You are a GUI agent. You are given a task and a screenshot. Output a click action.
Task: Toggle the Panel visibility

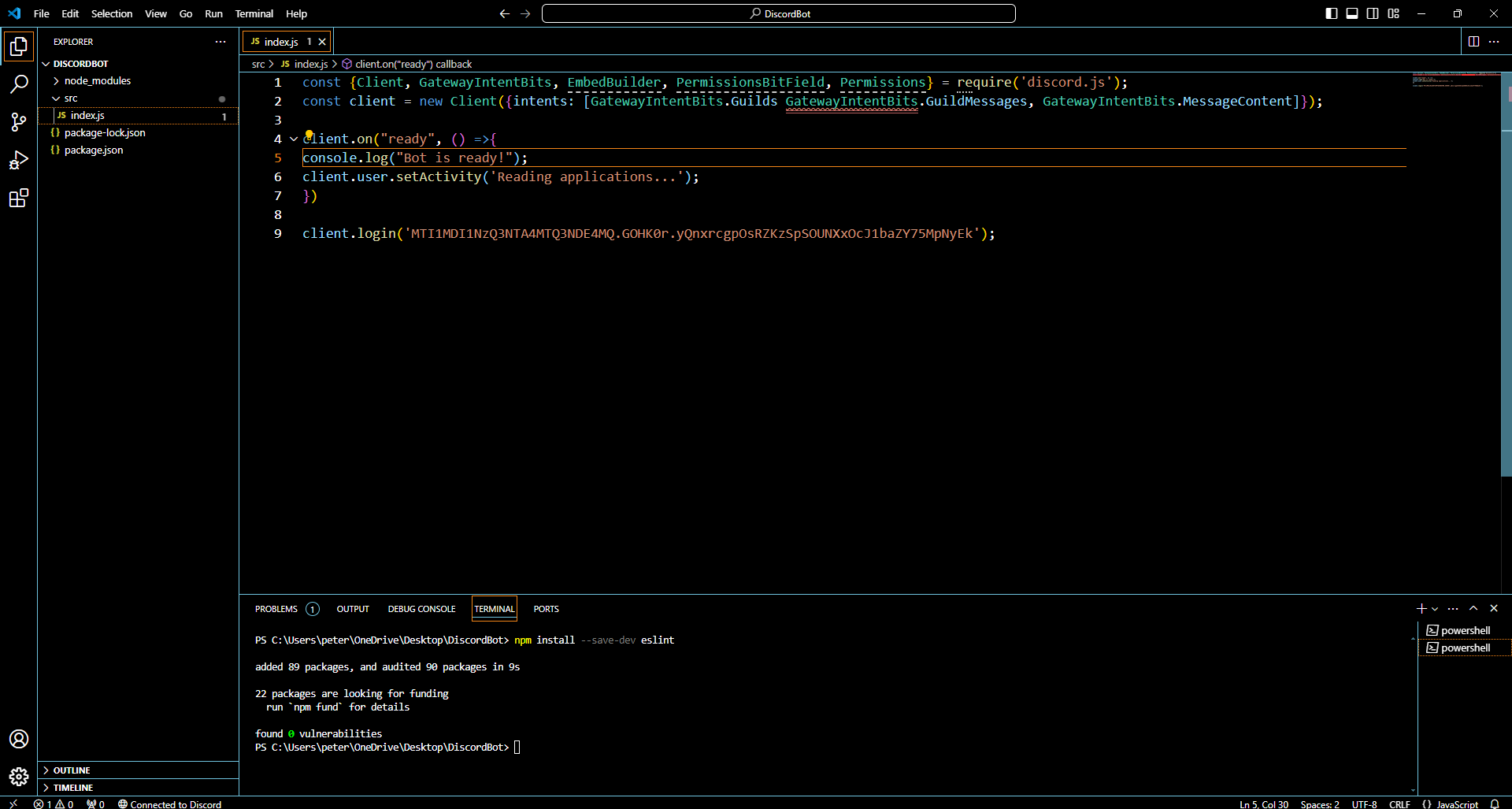(x=1352, y=13)
